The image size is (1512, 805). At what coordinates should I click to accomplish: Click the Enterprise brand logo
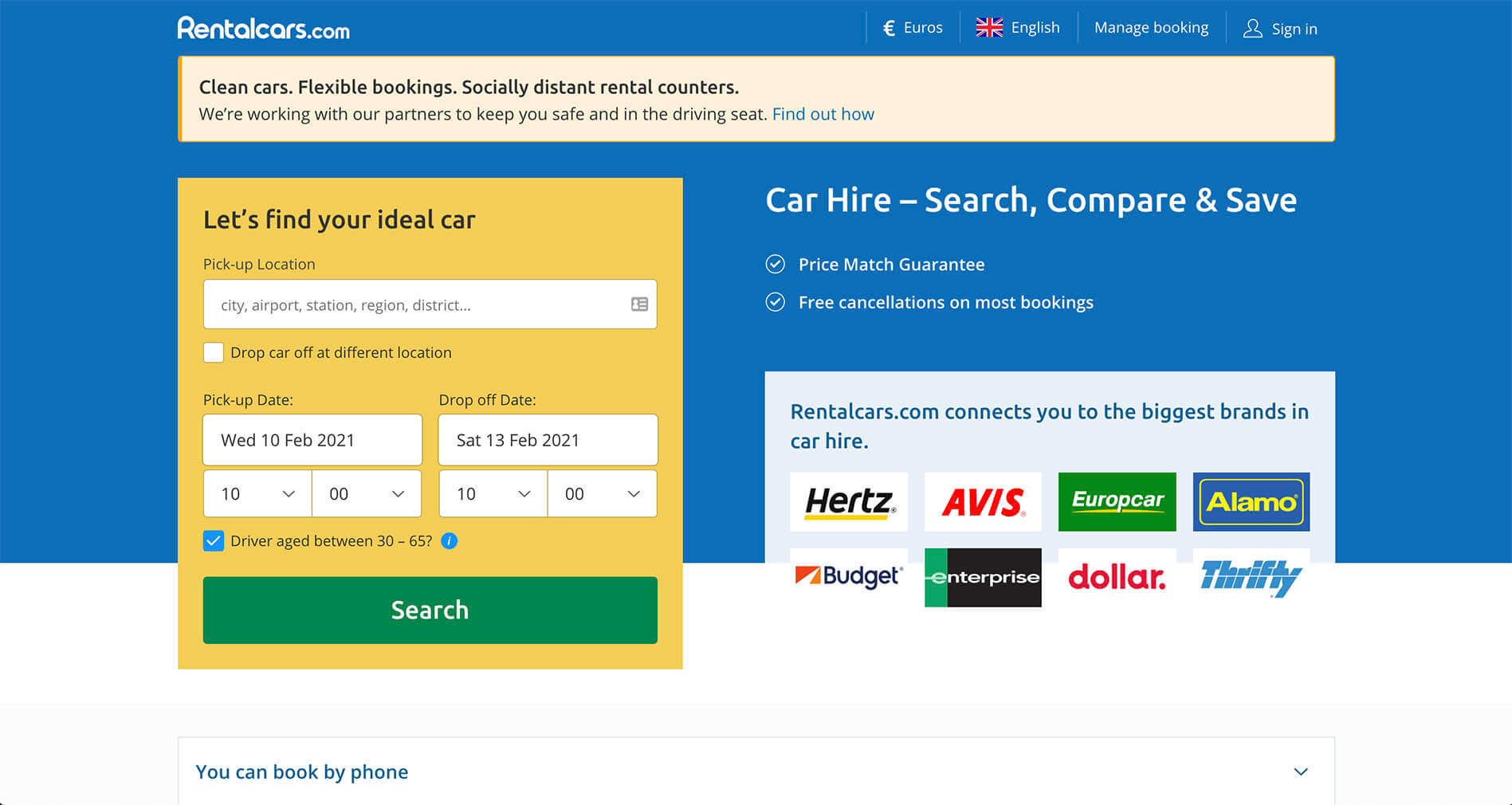point(983,577)
